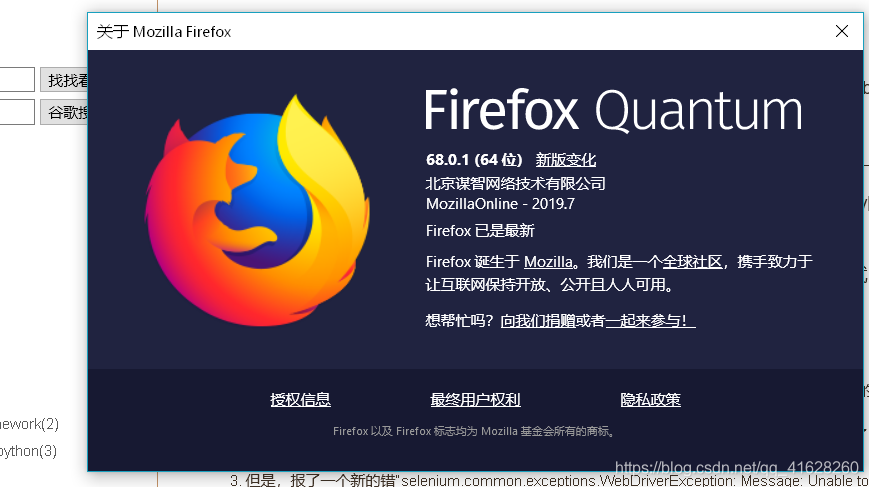
Task: Follow the 全球社区 global community link
Action: point(692,262)
